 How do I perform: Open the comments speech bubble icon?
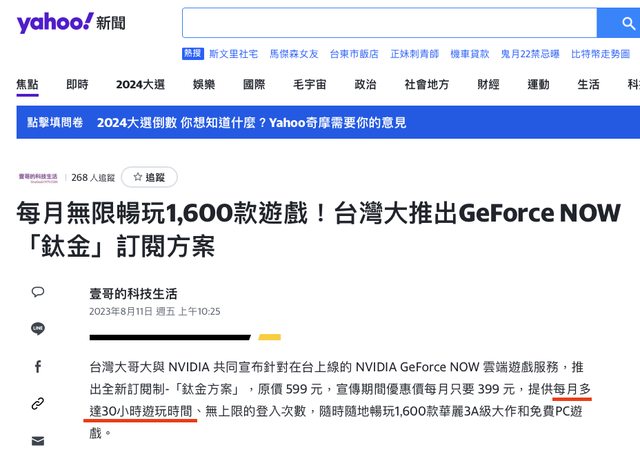point(38,292)
